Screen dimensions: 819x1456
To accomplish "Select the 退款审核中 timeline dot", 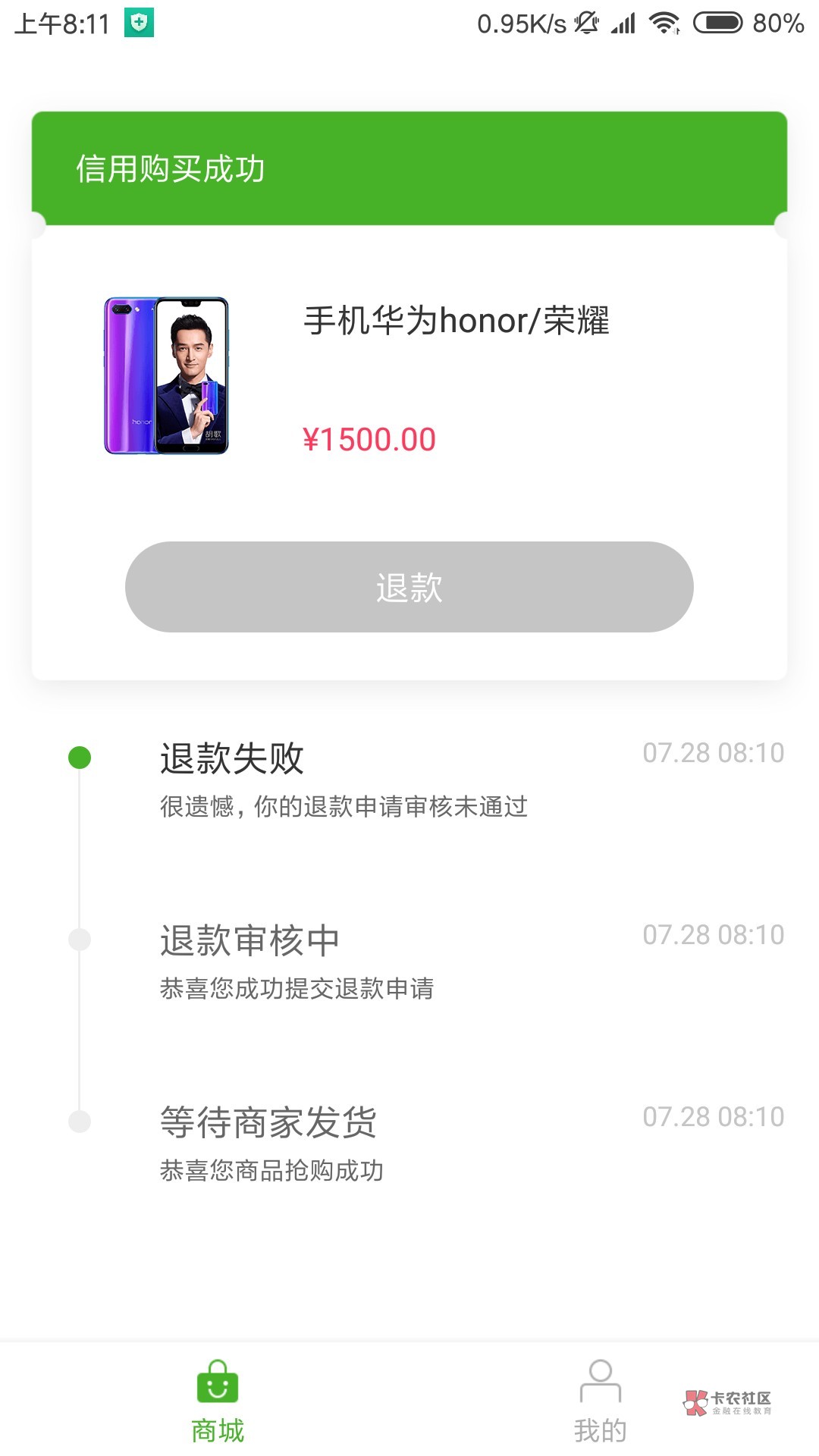I will (x=80, y=940).
